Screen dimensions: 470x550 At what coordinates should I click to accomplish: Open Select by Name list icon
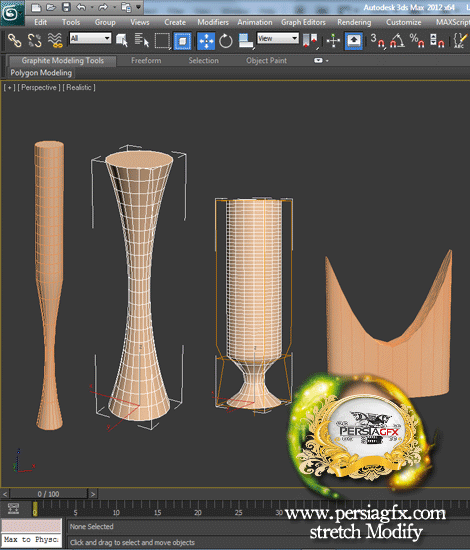142,40
